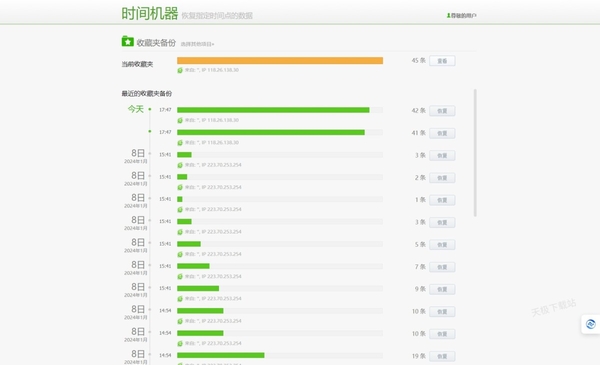The width and height of the screenshot is (600, 365).
Task: Restore the backup with 19 条
Action: (x=442, y=356)
